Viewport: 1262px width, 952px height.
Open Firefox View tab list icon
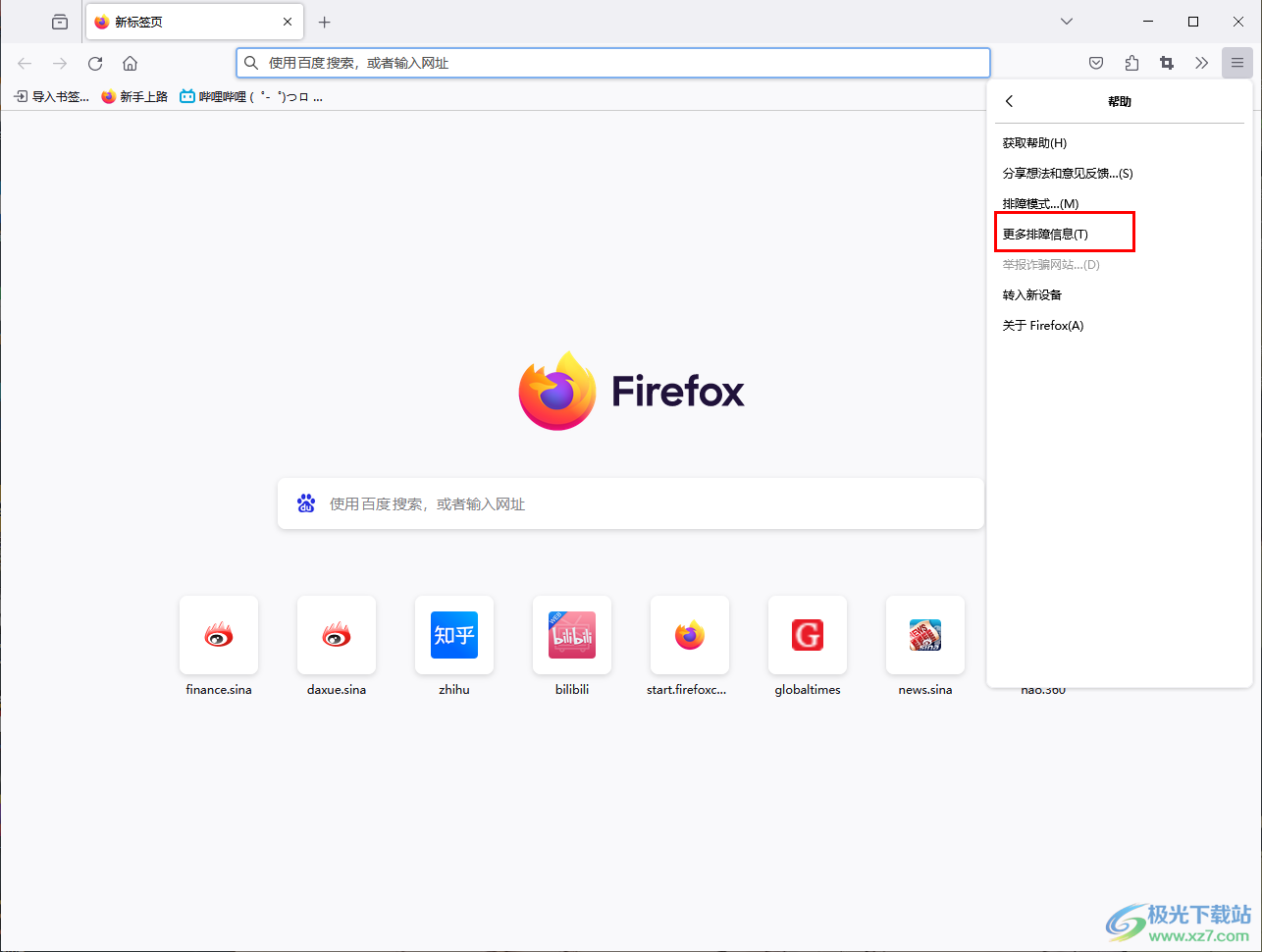coord(60,22)
